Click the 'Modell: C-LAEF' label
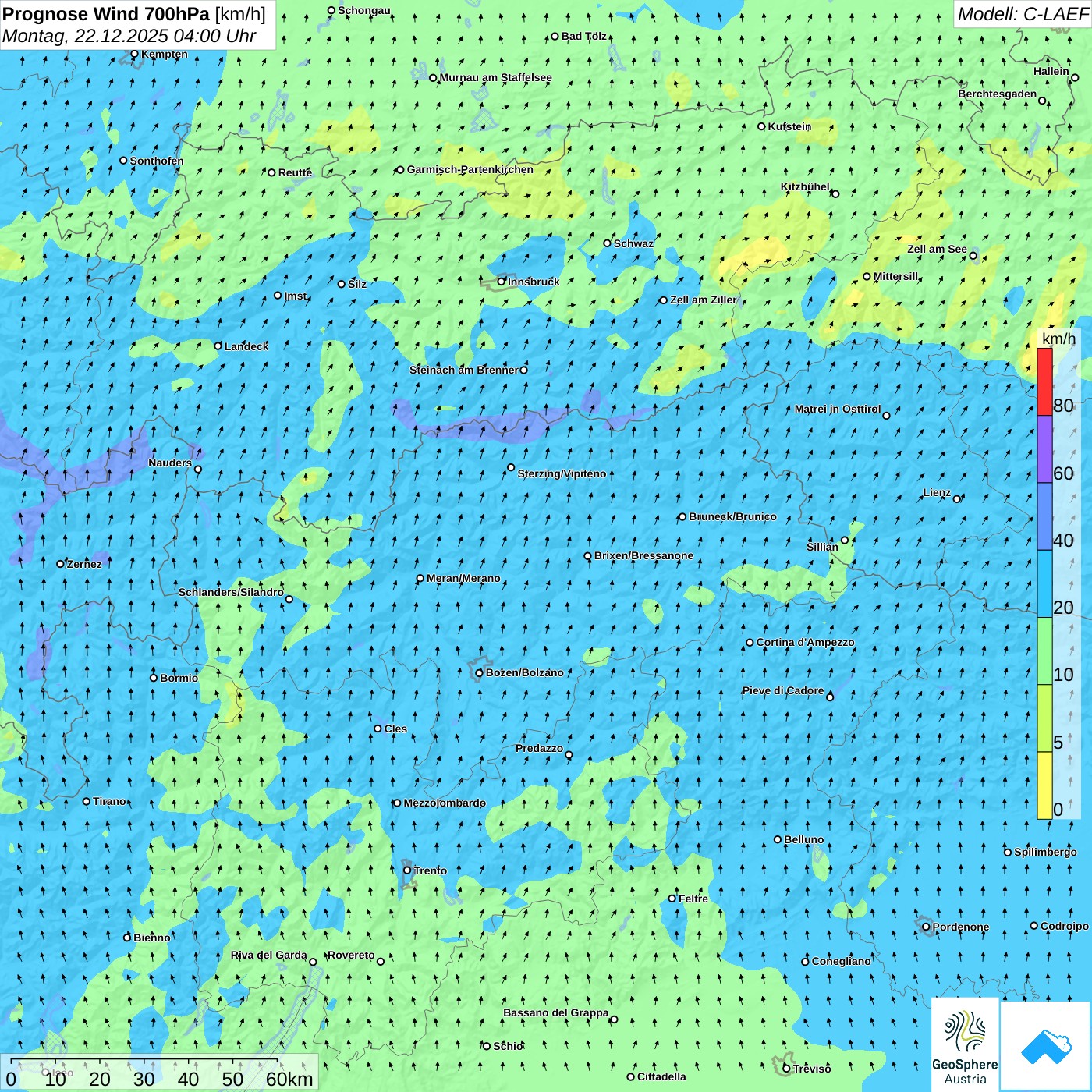The height and width of the screenshot is (1092, 1092). pos(1023,14)
